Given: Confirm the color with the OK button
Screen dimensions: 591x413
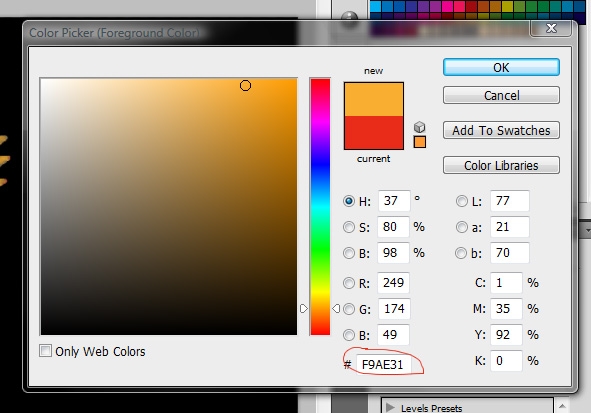Looking at the screenshot, I should (x=501, y=67).
